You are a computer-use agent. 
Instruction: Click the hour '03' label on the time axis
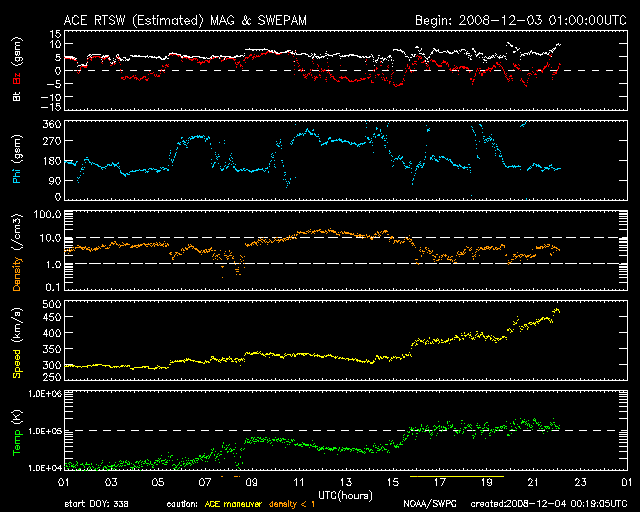(x=111, y=483)
